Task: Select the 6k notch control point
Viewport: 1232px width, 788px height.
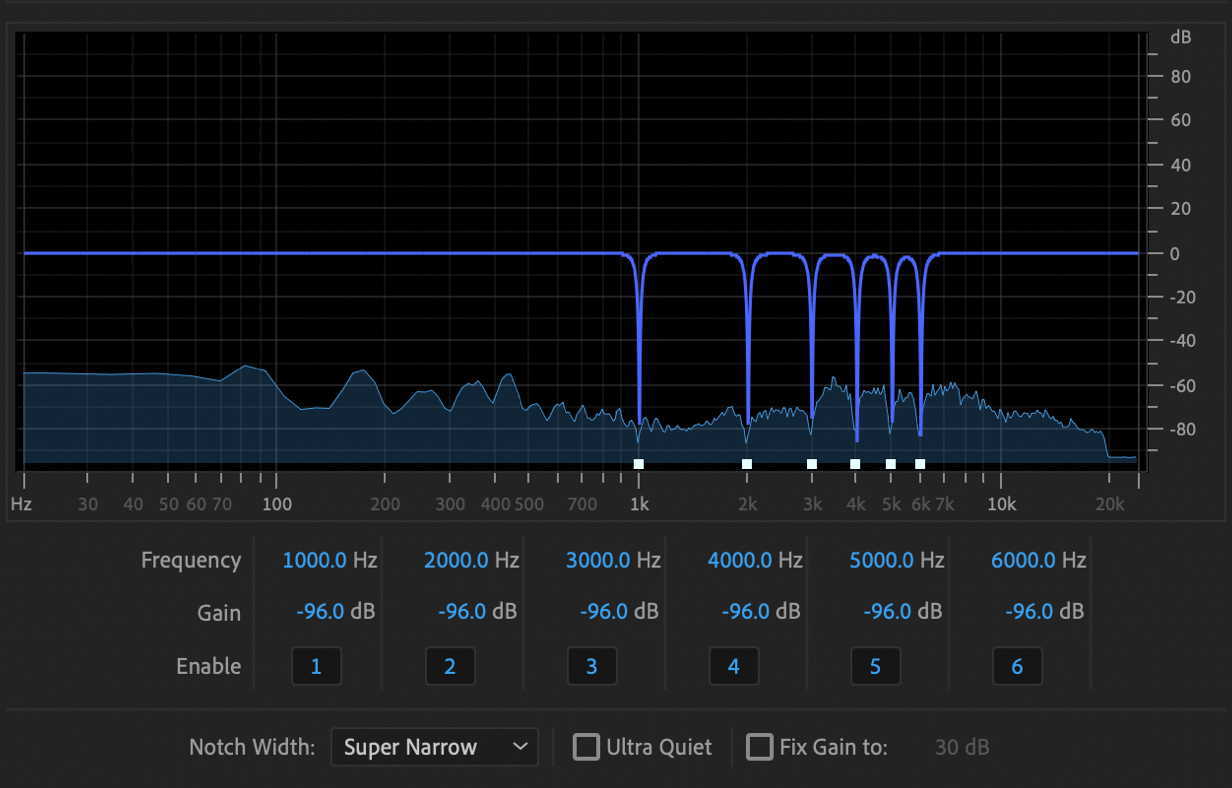Action: point(920,464)
